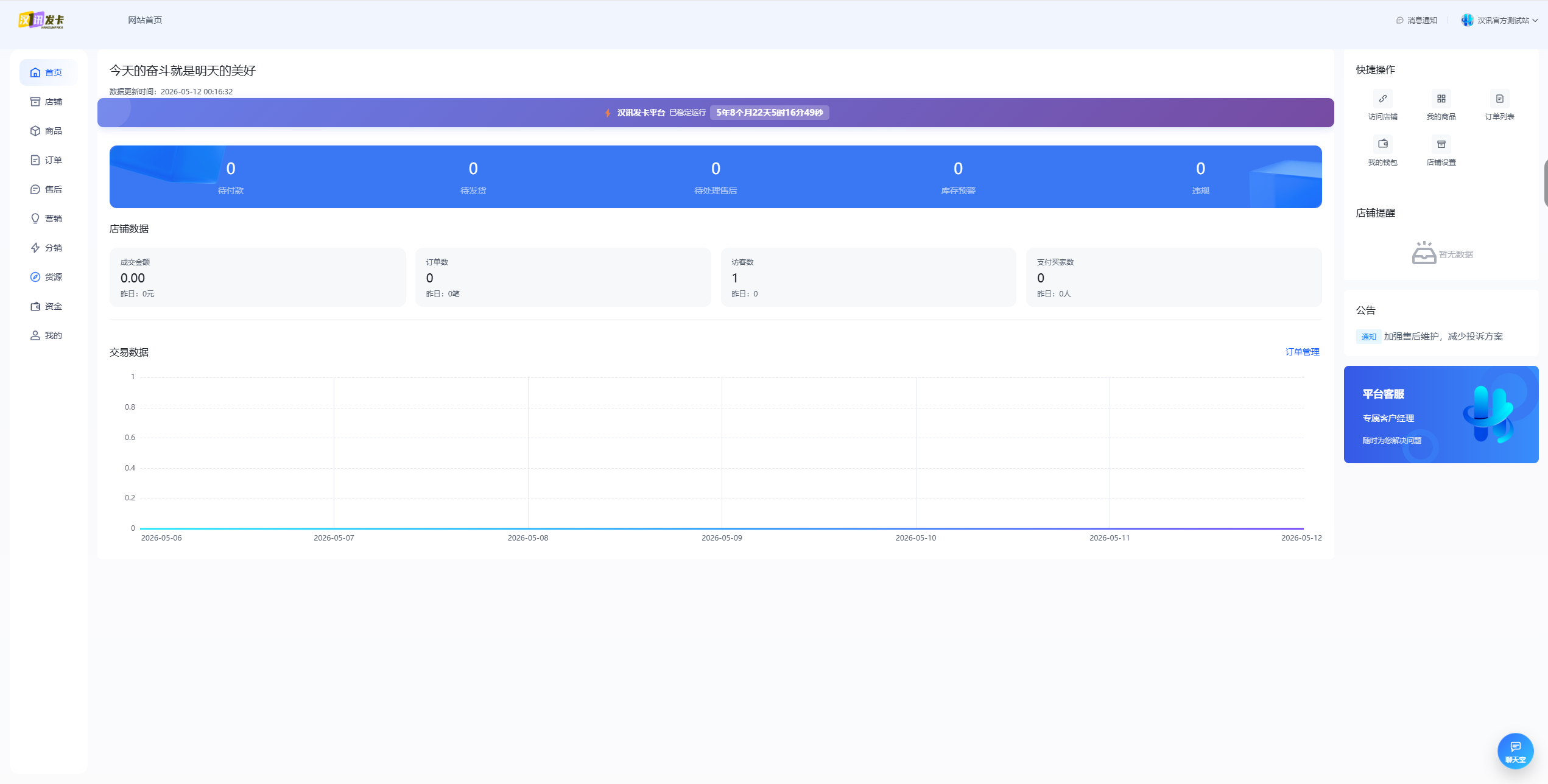Open the 商品 sidebar menu
Viewport: 1548px width, 784px height.
click(x=48, y=131)
